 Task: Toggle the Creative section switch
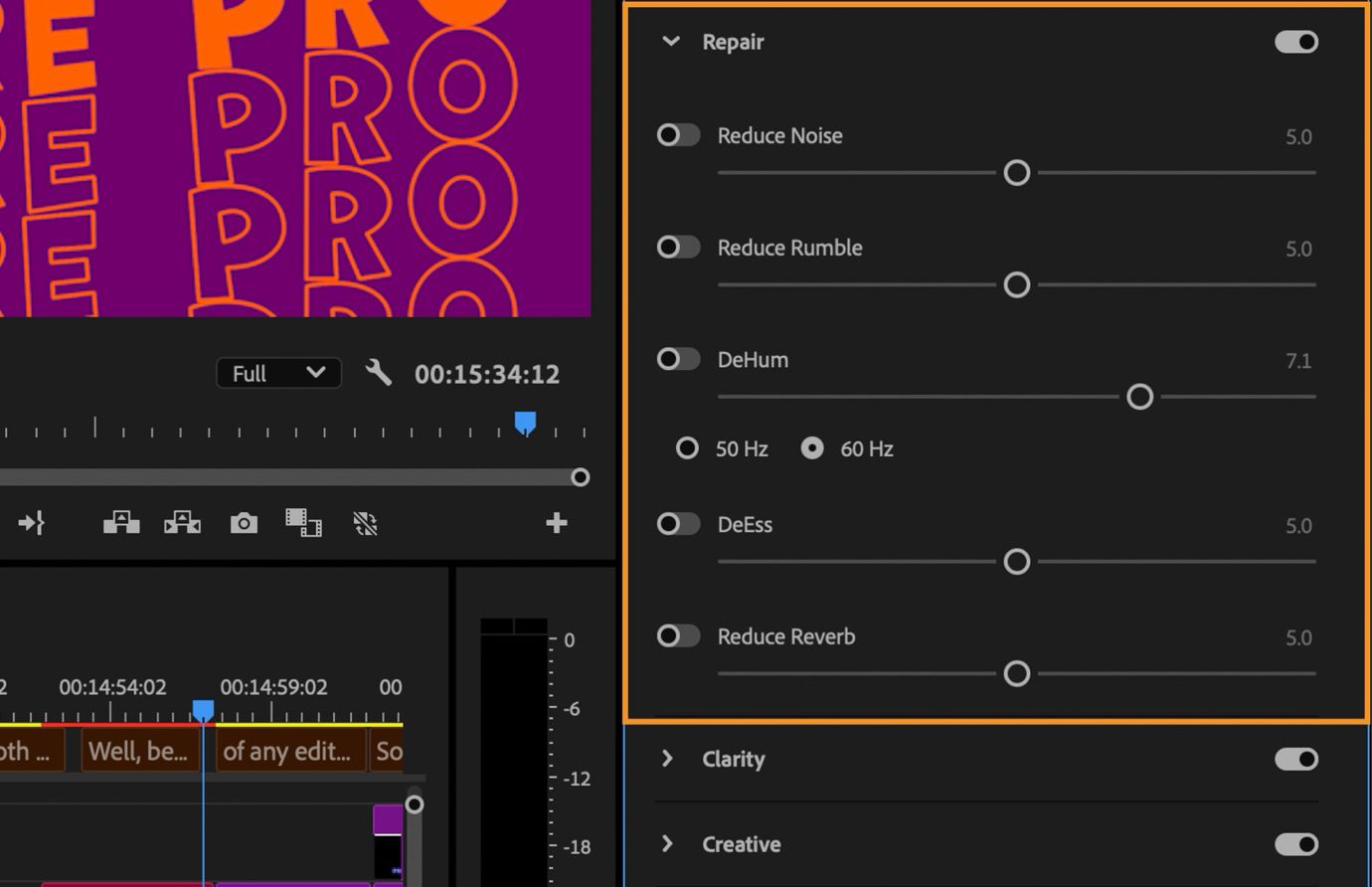(1296, 844)
